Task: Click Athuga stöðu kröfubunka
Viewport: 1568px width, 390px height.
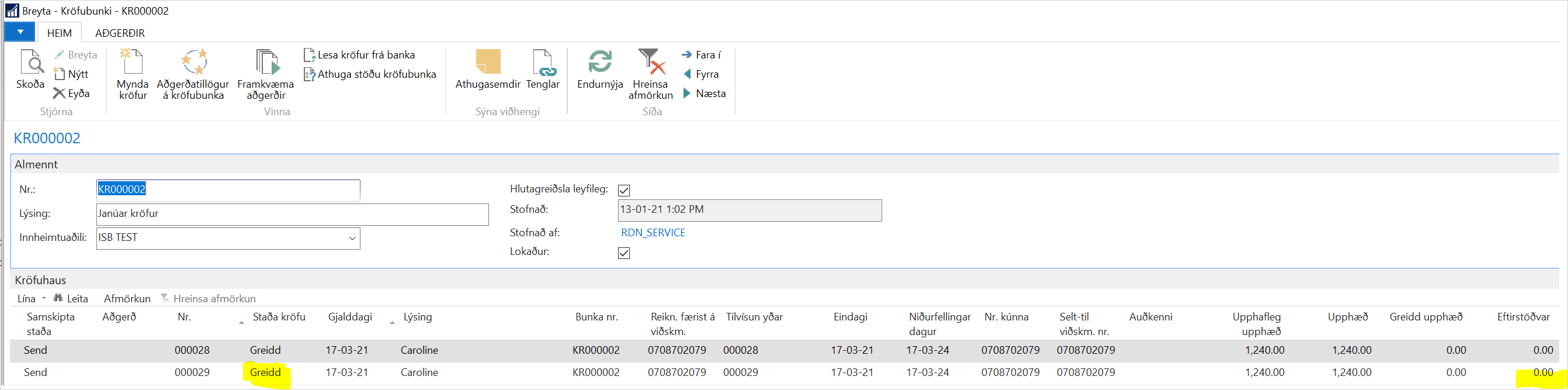Action: tap(376, 74)
